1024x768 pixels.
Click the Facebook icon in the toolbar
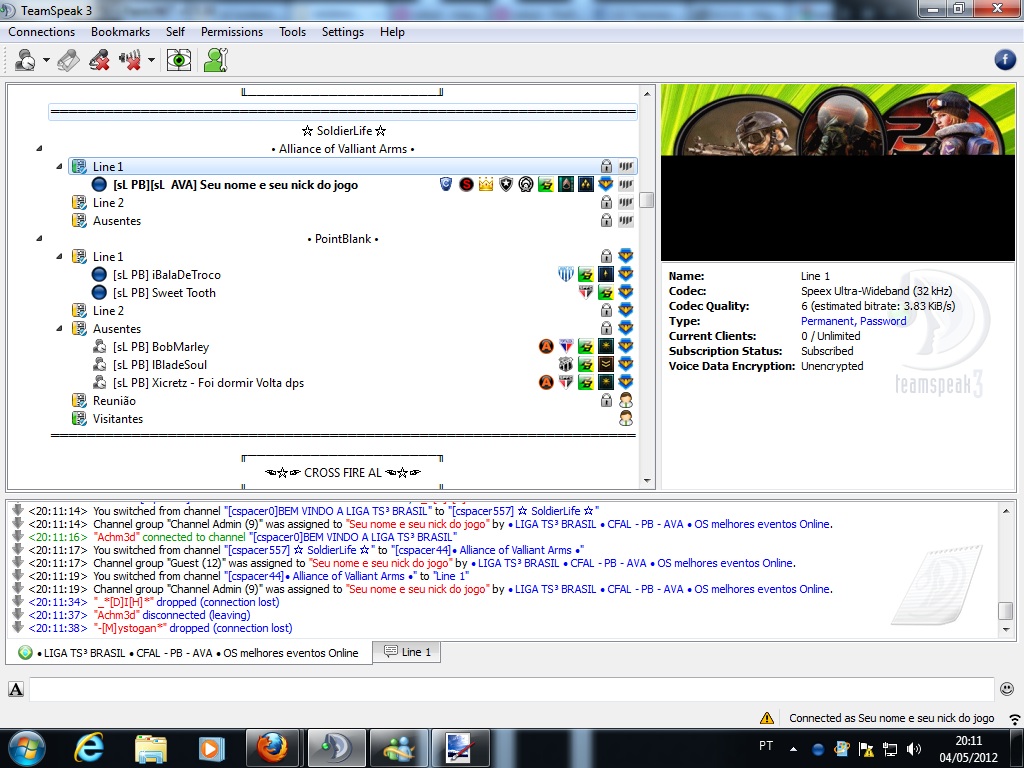[x=1005, y=60]
